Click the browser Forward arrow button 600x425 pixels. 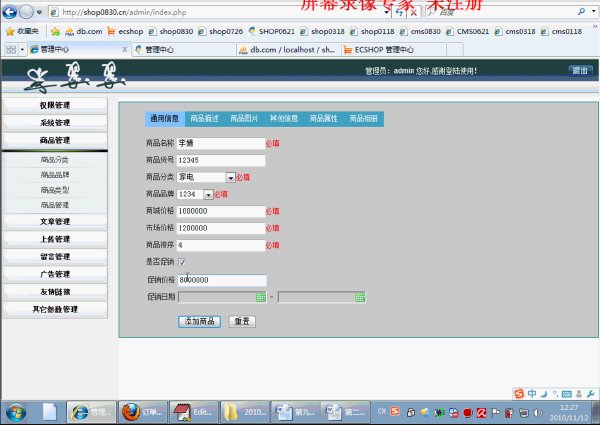point(26,12)
